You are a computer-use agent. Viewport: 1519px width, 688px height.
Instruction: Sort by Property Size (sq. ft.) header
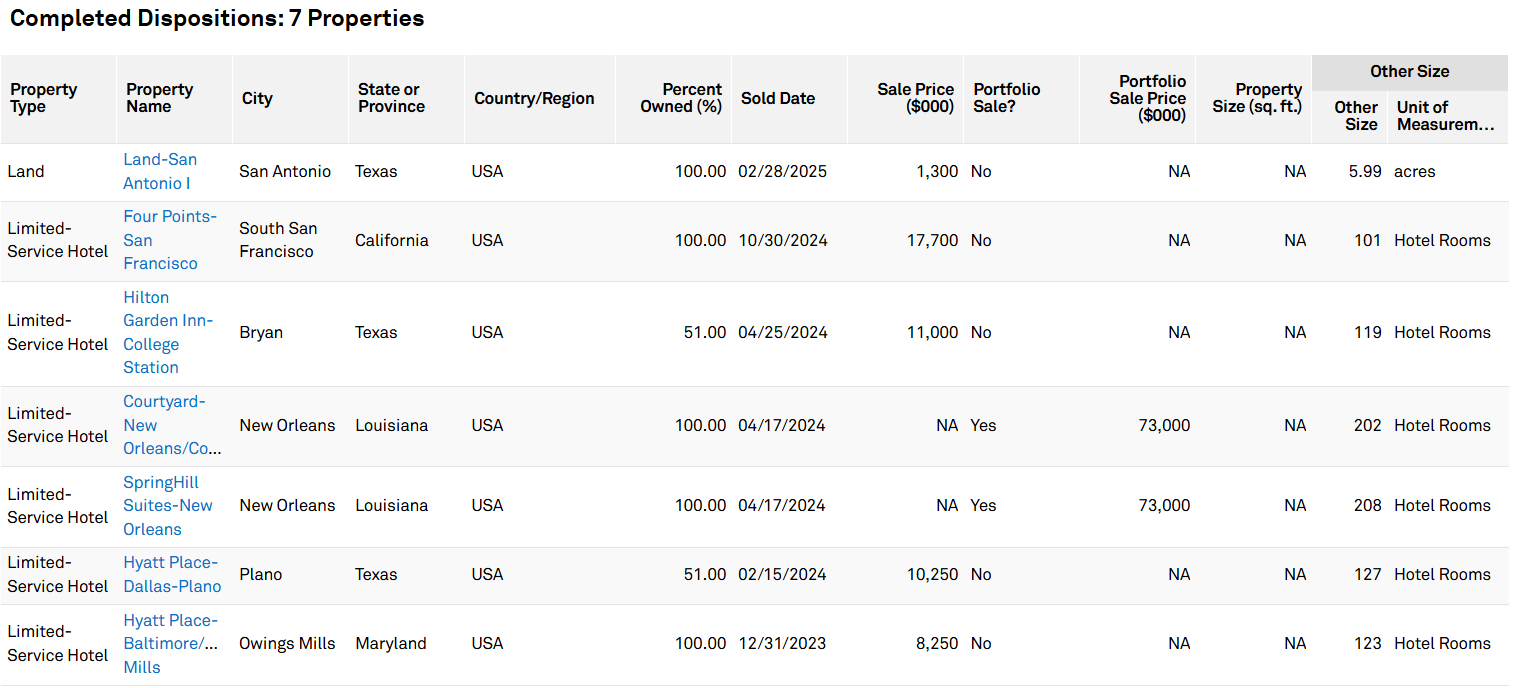tap(1257, 98)
